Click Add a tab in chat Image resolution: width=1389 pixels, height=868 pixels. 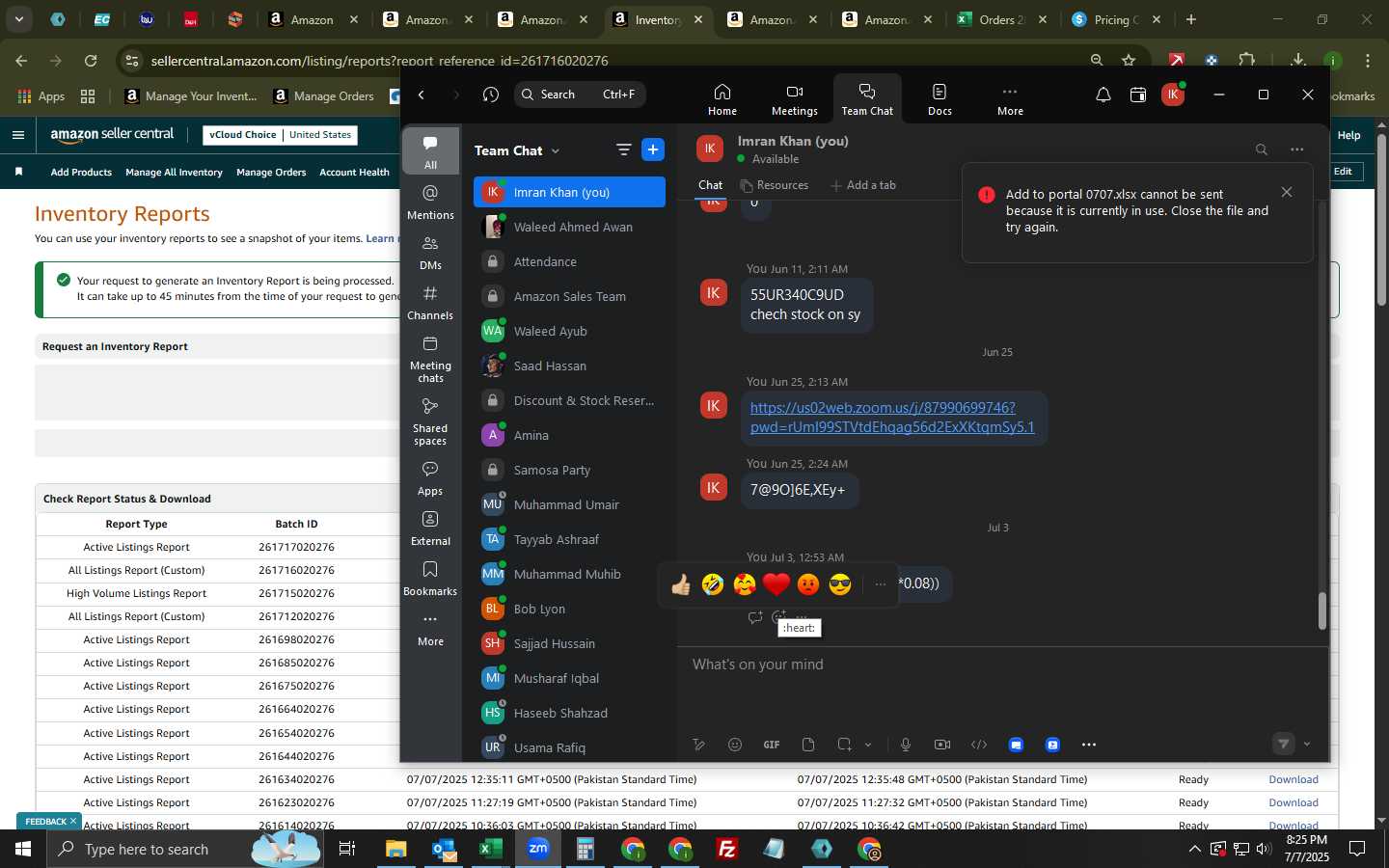[863, 185]
